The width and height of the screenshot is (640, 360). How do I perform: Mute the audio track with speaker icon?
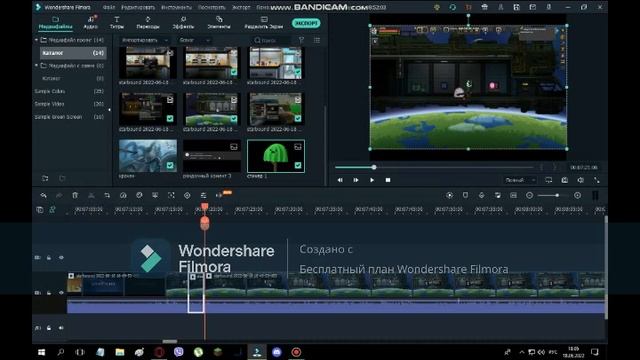61,328
